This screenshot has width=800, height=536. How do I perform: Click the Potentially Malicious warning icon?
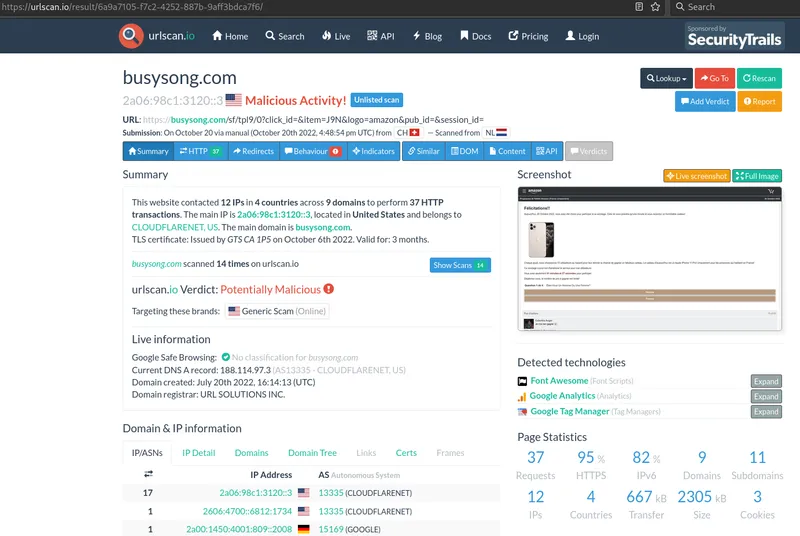(x=329, y=289)
